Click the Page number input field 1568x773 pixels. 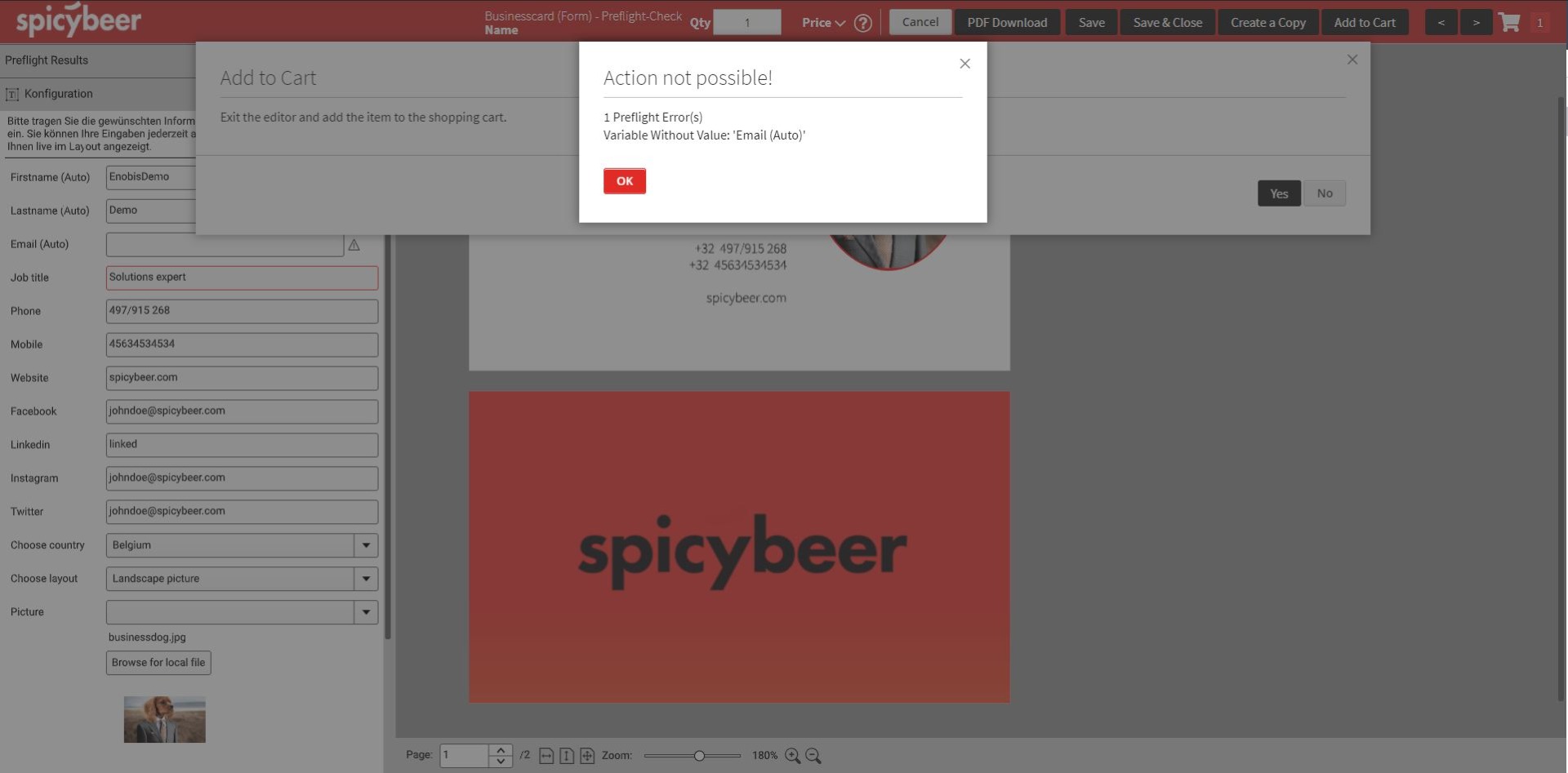pos(464,755)
